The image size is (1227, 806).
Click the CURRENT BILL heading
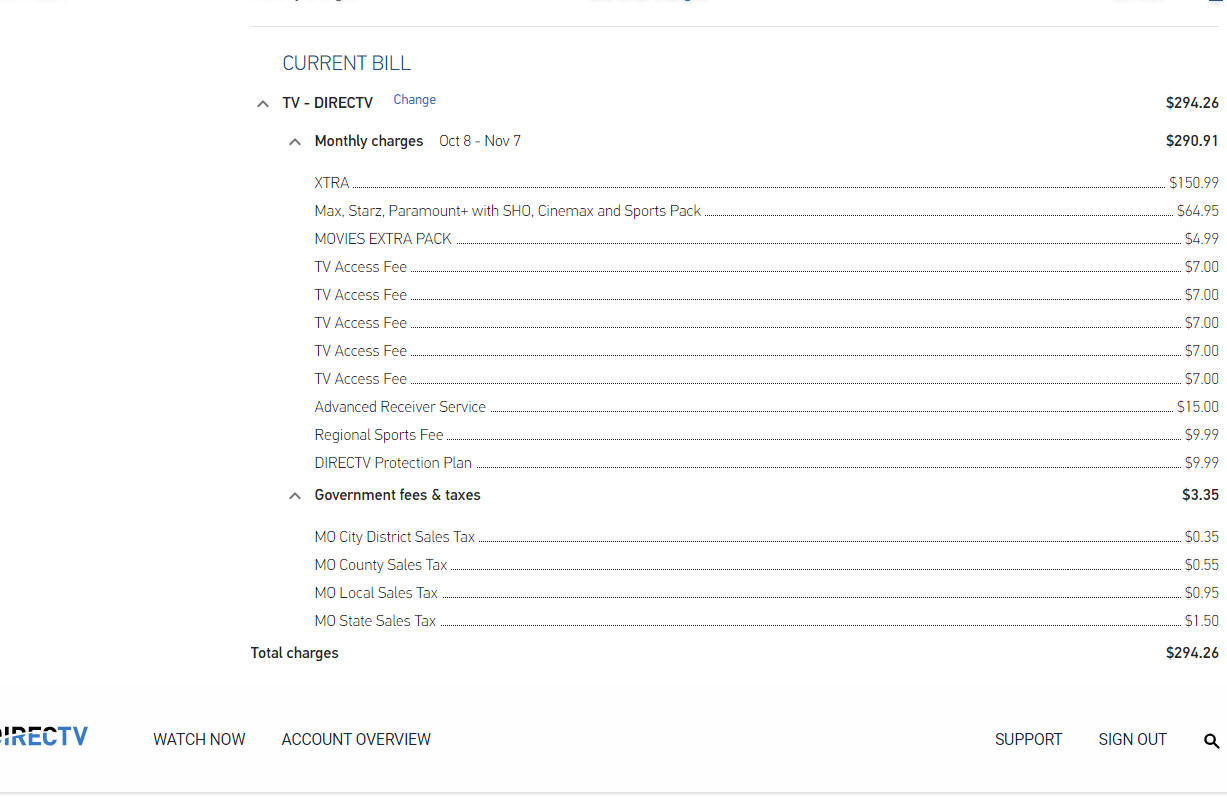[346, 63]
